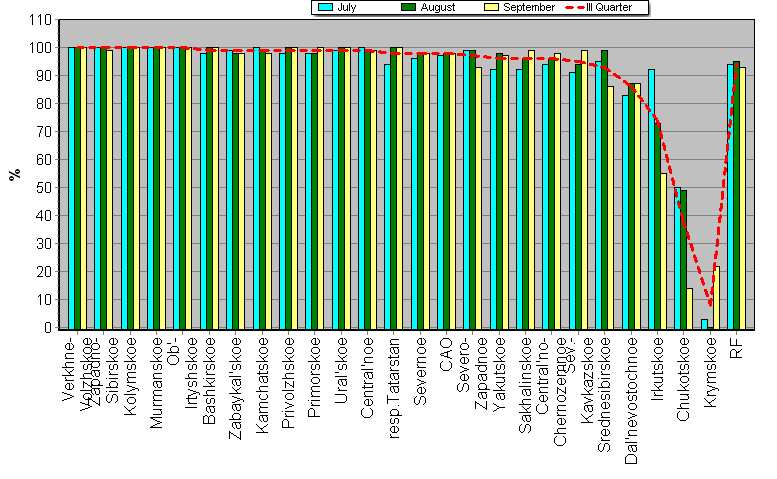Image resolution: width=777 pixels, height=479 pixels.
Task: Click the '%' y-axis title
Action: pos(15,174)
